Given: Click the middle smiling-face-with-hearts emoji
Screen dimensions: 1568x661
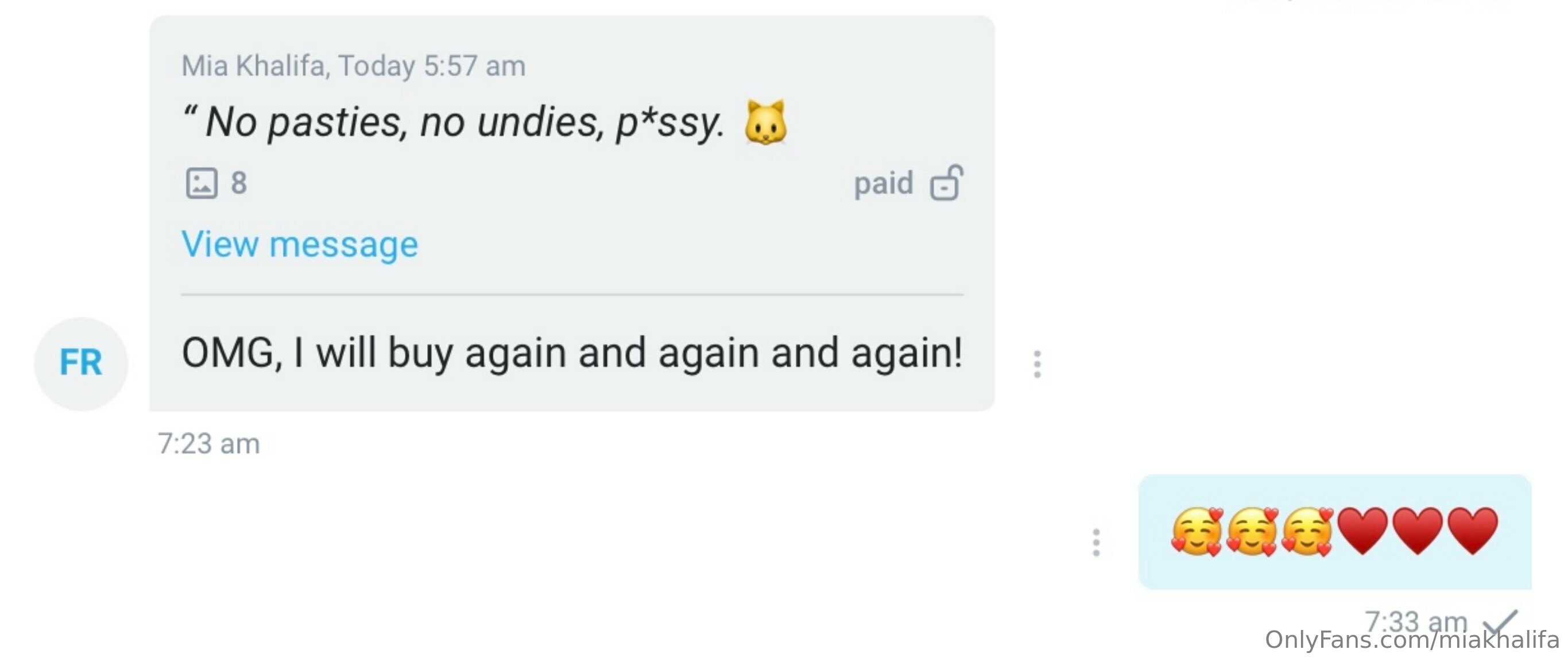Looking at the screenshot, I should click(x=1252, y=531).
